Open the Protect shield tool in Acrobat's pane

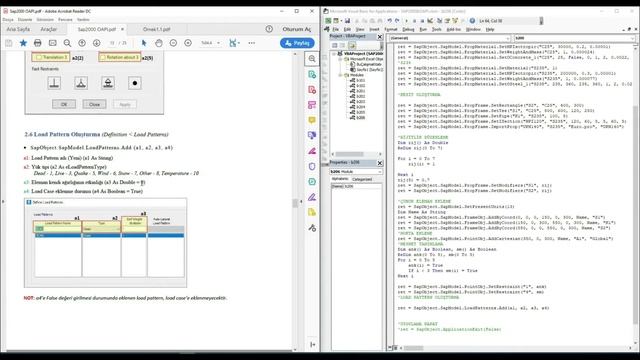point(312,166)
